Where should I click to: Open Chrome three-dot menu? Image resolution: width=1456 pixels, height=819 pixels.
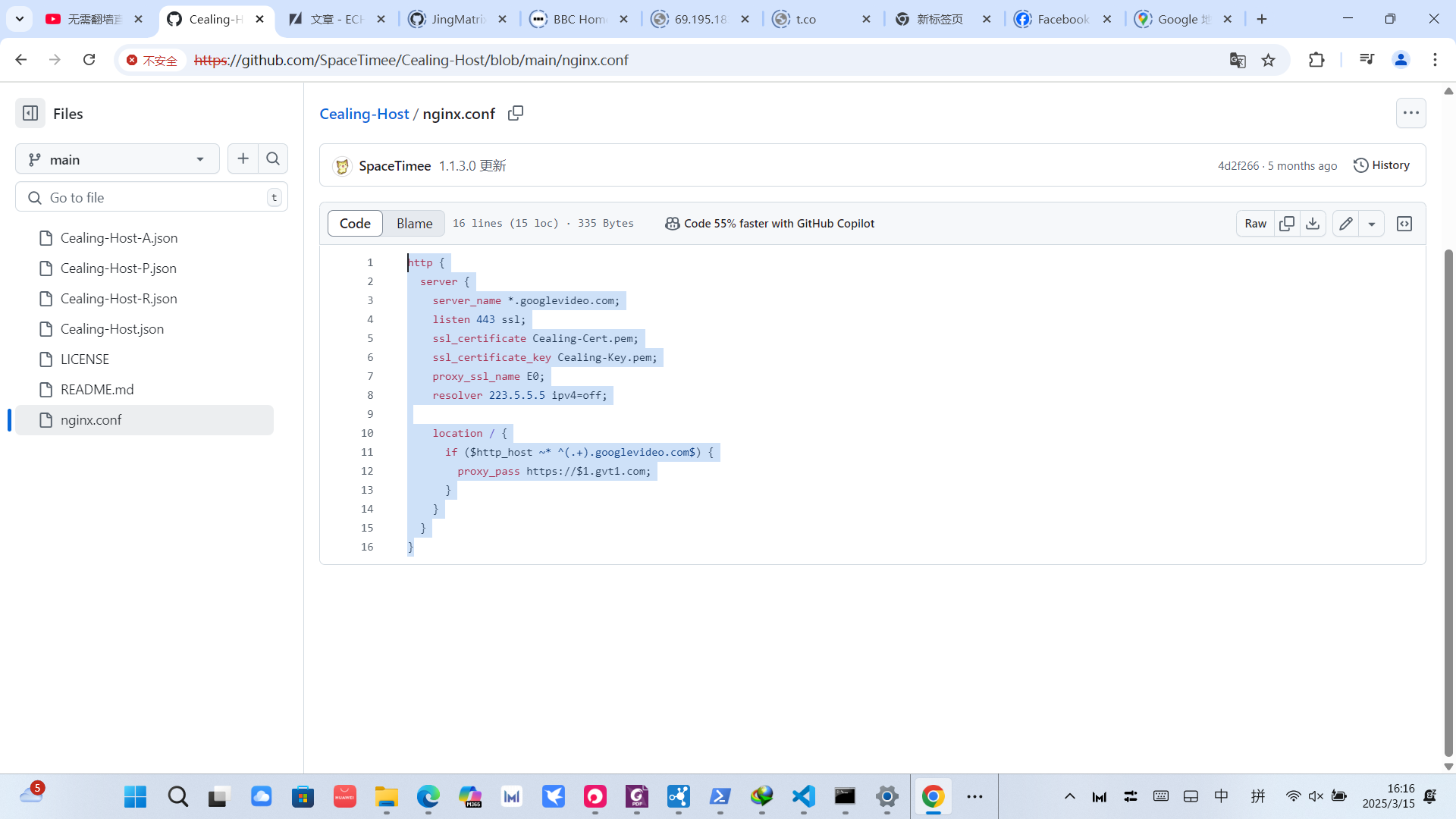[x=1435, y=60]
